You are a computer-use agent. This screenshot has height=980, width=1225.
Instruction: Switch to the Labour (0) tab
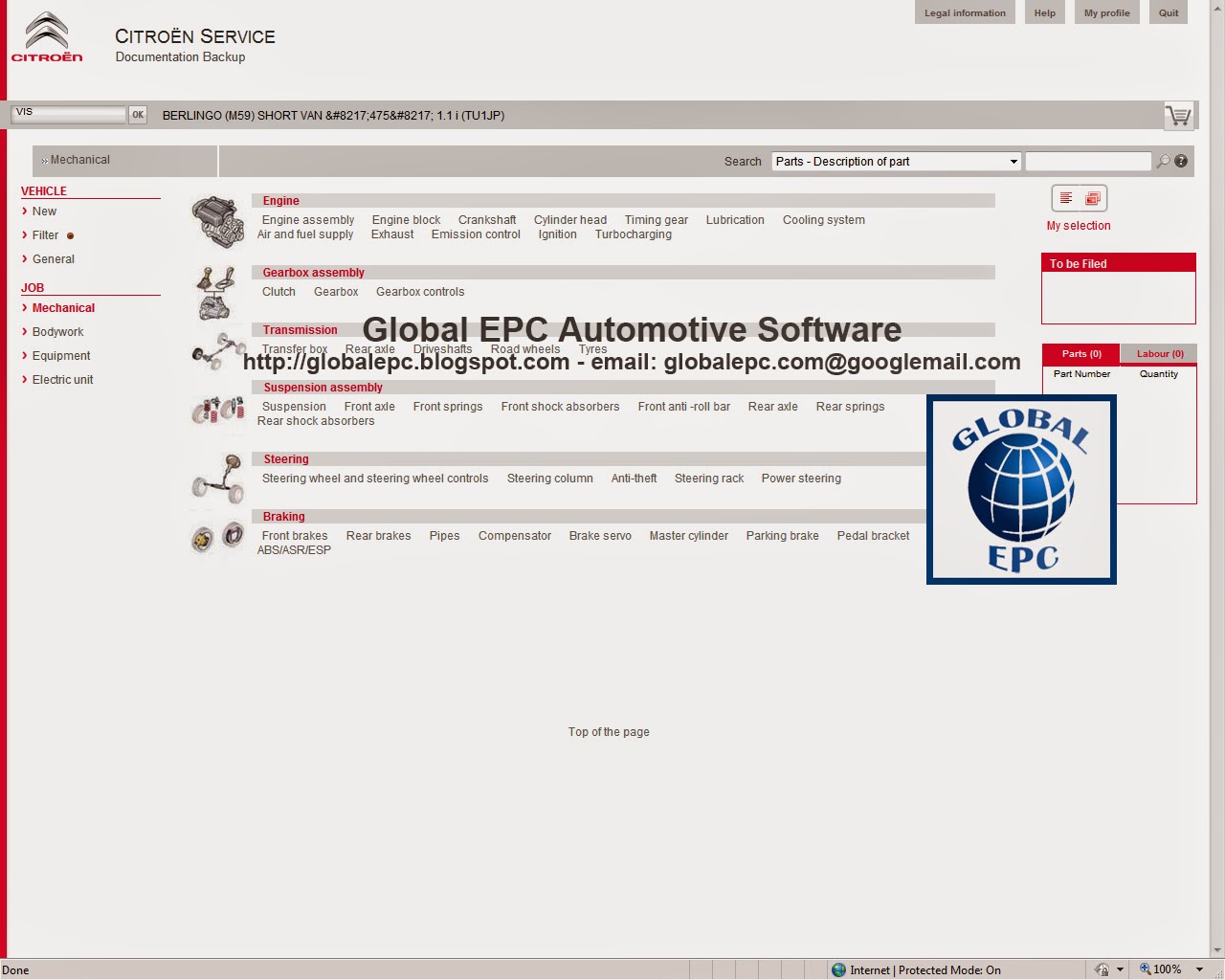1160,354
